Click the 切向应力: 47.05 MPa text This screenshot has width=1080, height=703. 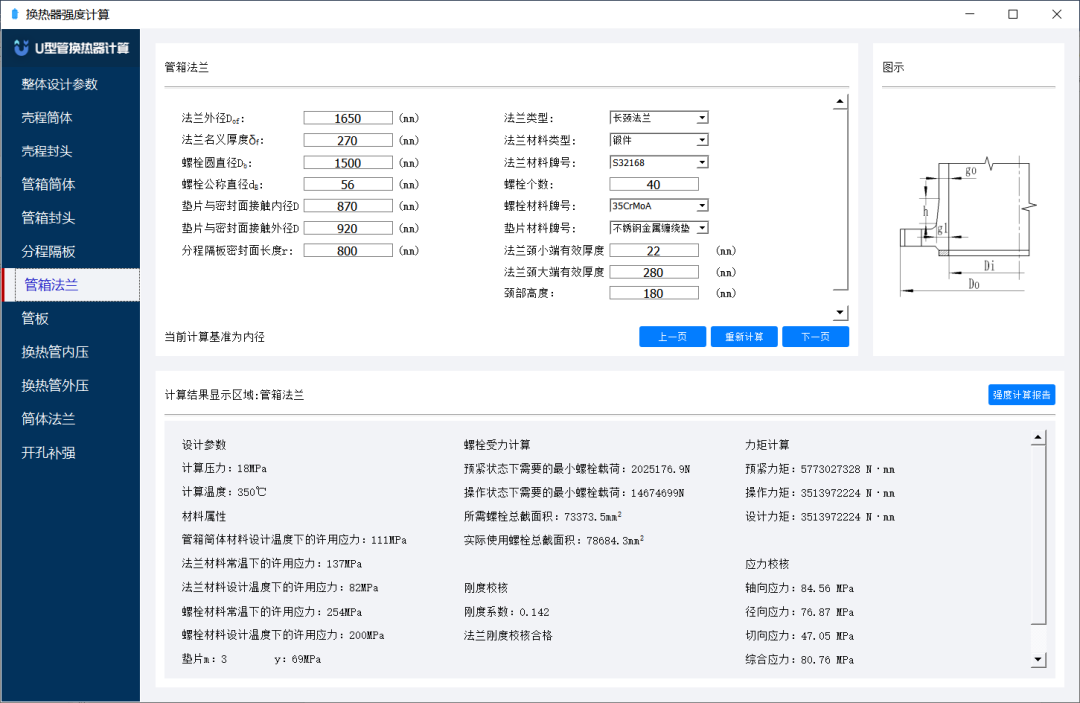coord(800,636)
